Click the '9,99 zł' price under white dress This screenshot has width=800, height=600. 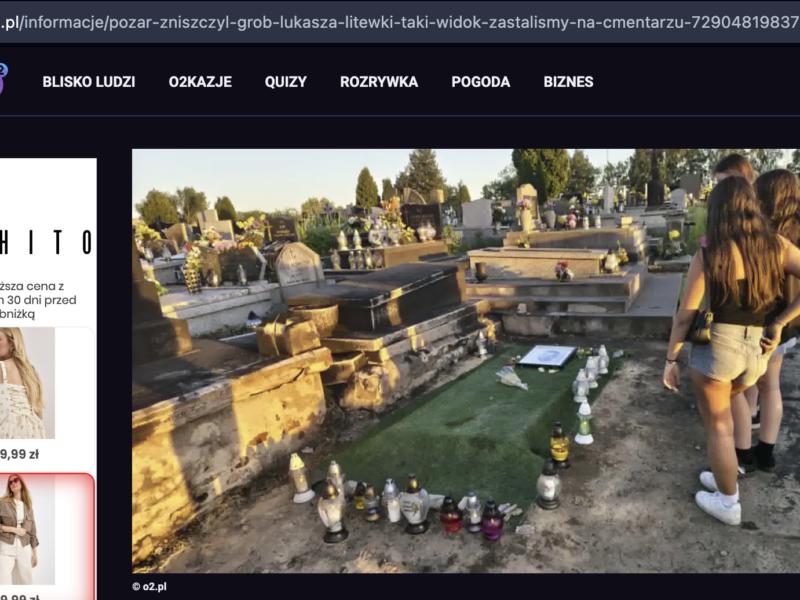tap(19, 454)
